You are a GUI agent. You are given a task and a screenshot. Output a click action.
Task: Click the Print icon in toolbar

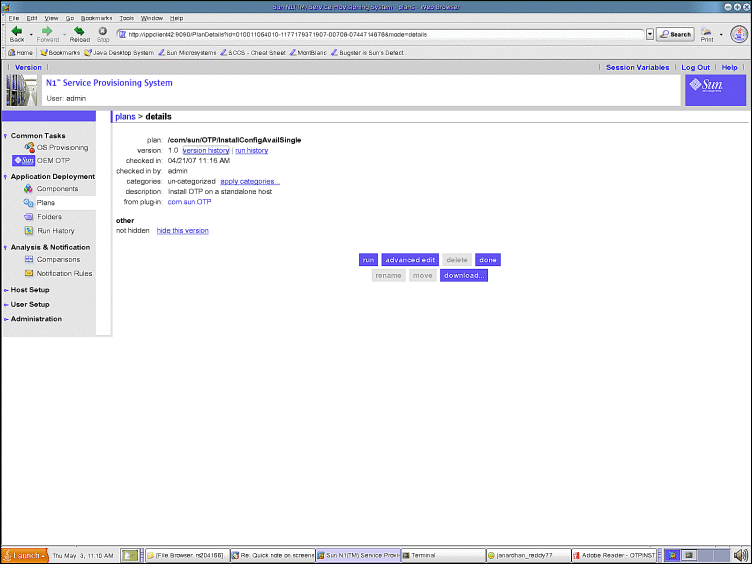(x=706, y=32)
